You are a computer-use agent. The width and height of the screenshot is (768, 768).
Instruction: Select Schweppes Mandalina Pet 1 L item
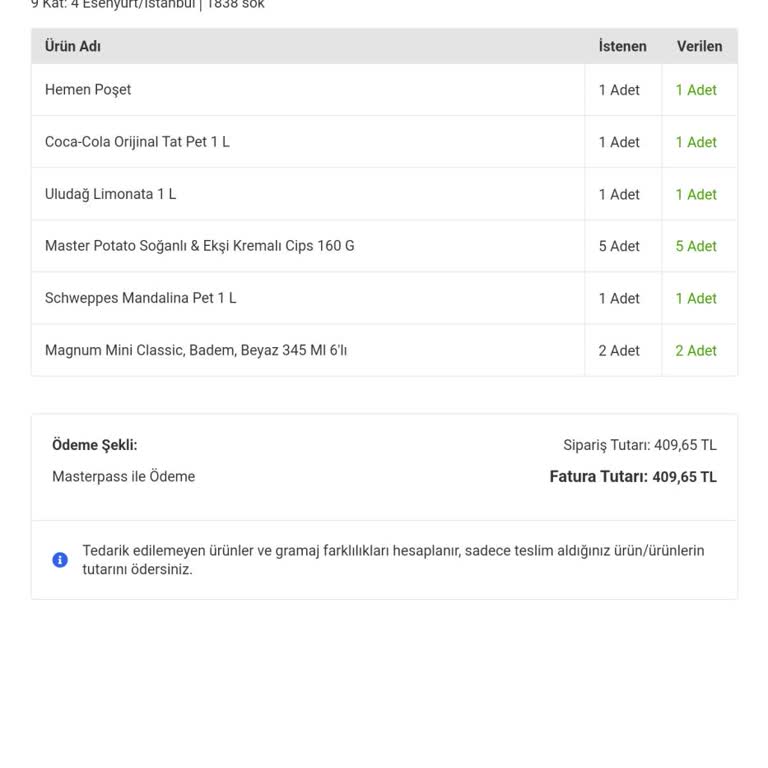140,298
